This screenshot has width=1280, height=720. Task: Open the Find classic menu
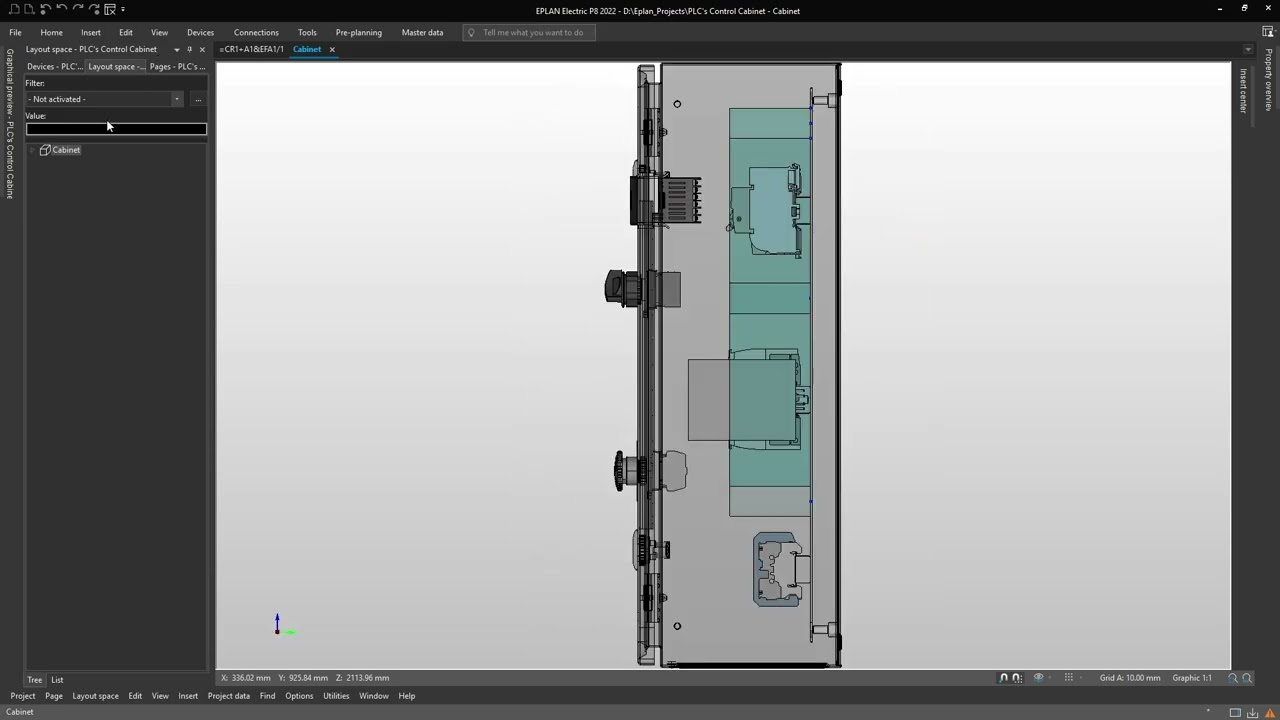coord(267,696)
